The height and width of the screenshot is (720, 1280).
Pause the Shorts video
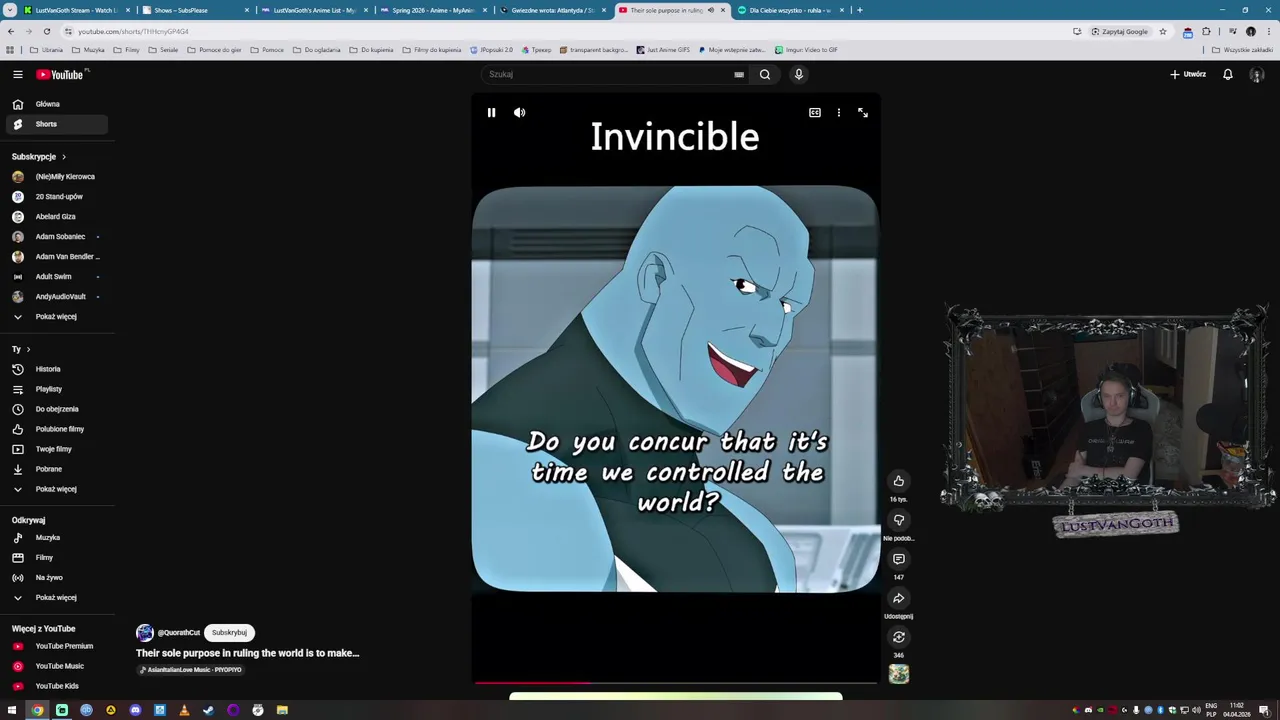coord(491,113)
